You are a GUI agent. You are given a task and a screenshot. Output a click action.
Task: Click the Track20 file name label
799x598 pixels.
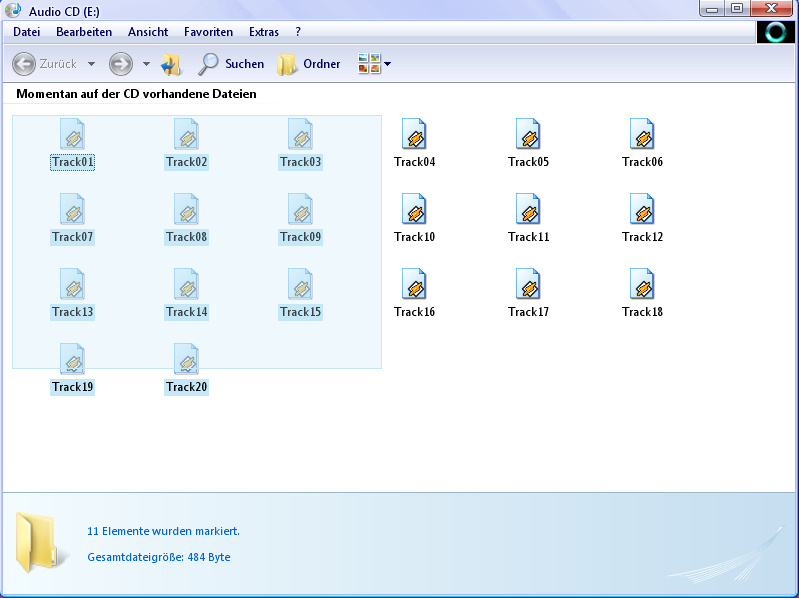187,387
